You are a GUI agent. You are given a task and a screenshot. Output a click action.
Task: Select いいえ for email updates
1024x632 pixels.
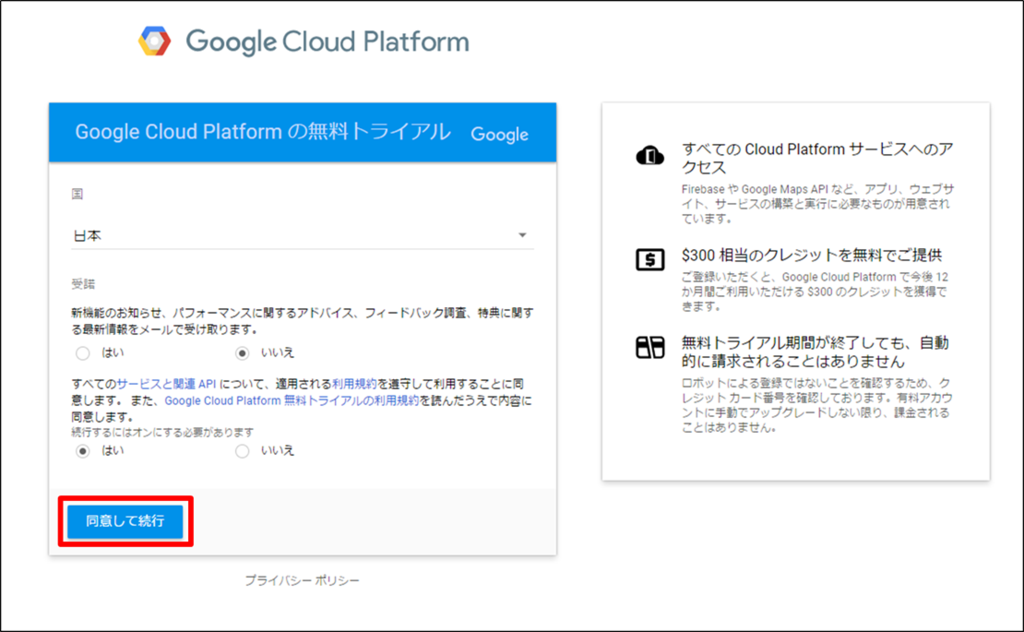tap(241, 353)
